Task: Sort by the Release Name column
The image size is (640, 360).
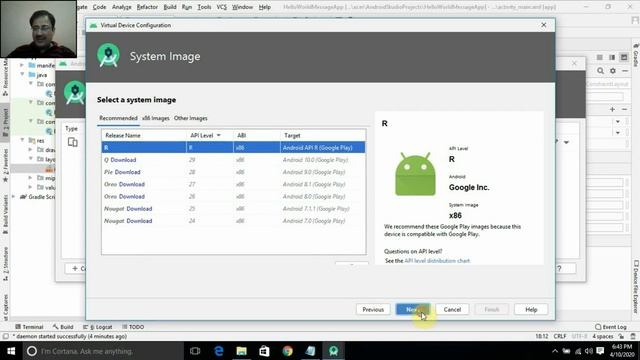Action: (x=144, y=136)
